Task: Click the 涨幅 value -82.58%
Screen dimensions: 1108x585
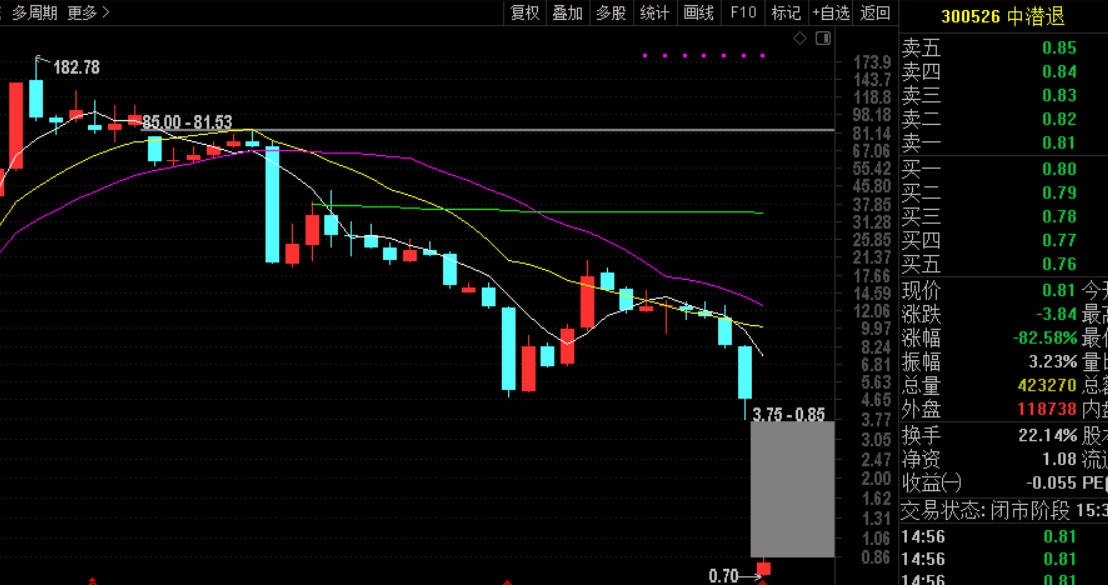Action: point(1044,338)
